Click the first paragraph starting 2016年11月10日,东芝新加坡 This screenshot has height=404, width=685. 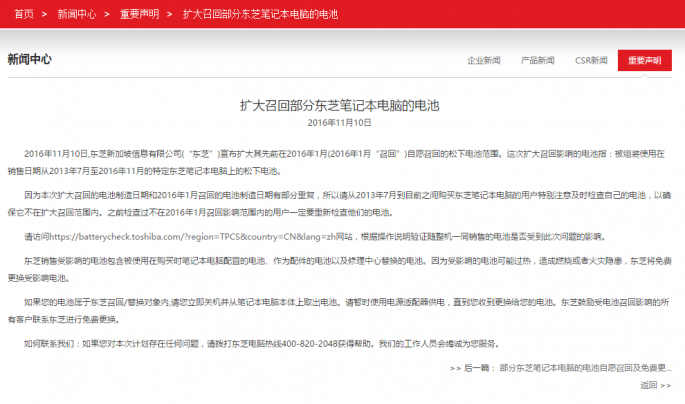336,162
